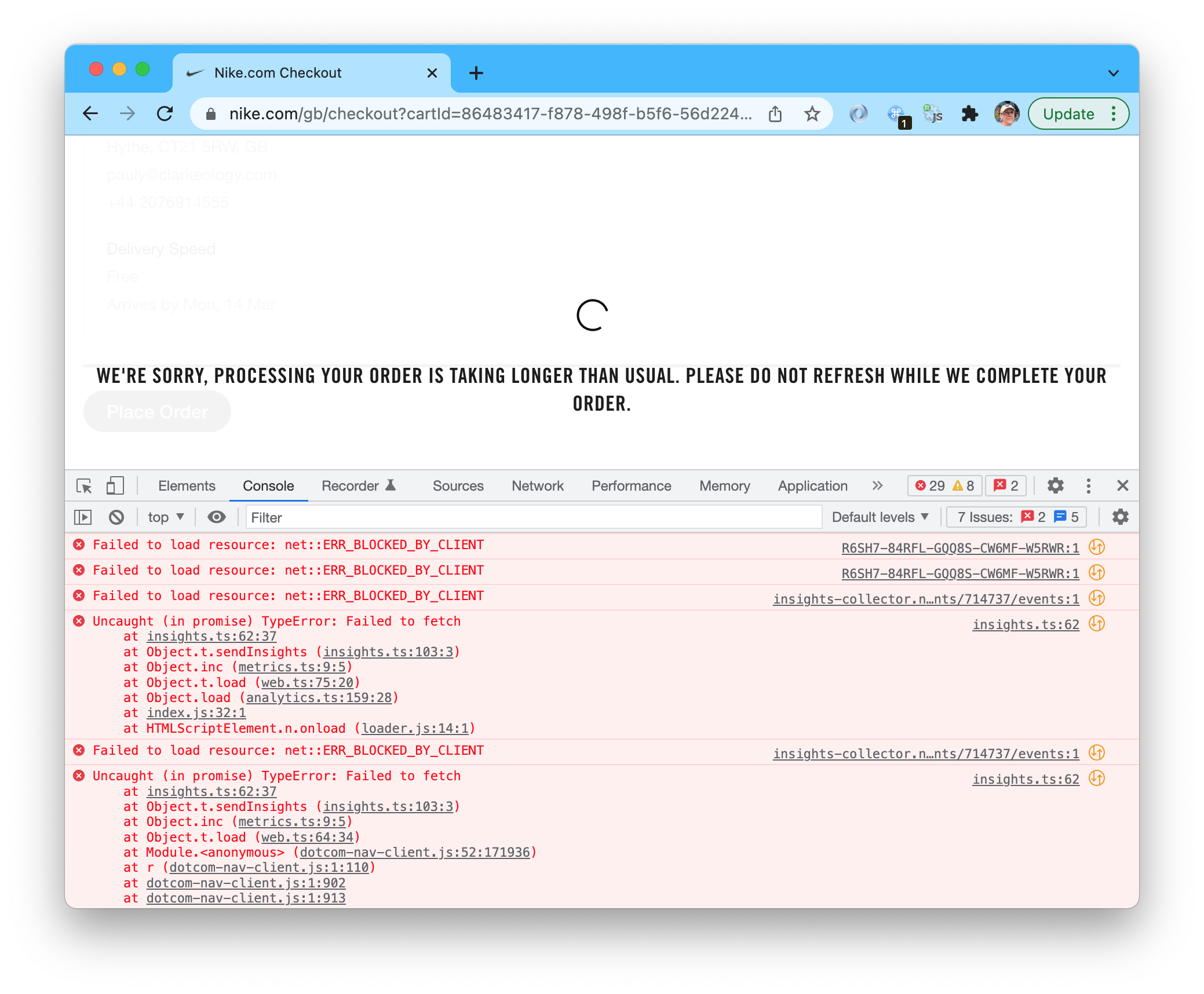
Task: Open the padlock site information
Action: pos(211,114)
